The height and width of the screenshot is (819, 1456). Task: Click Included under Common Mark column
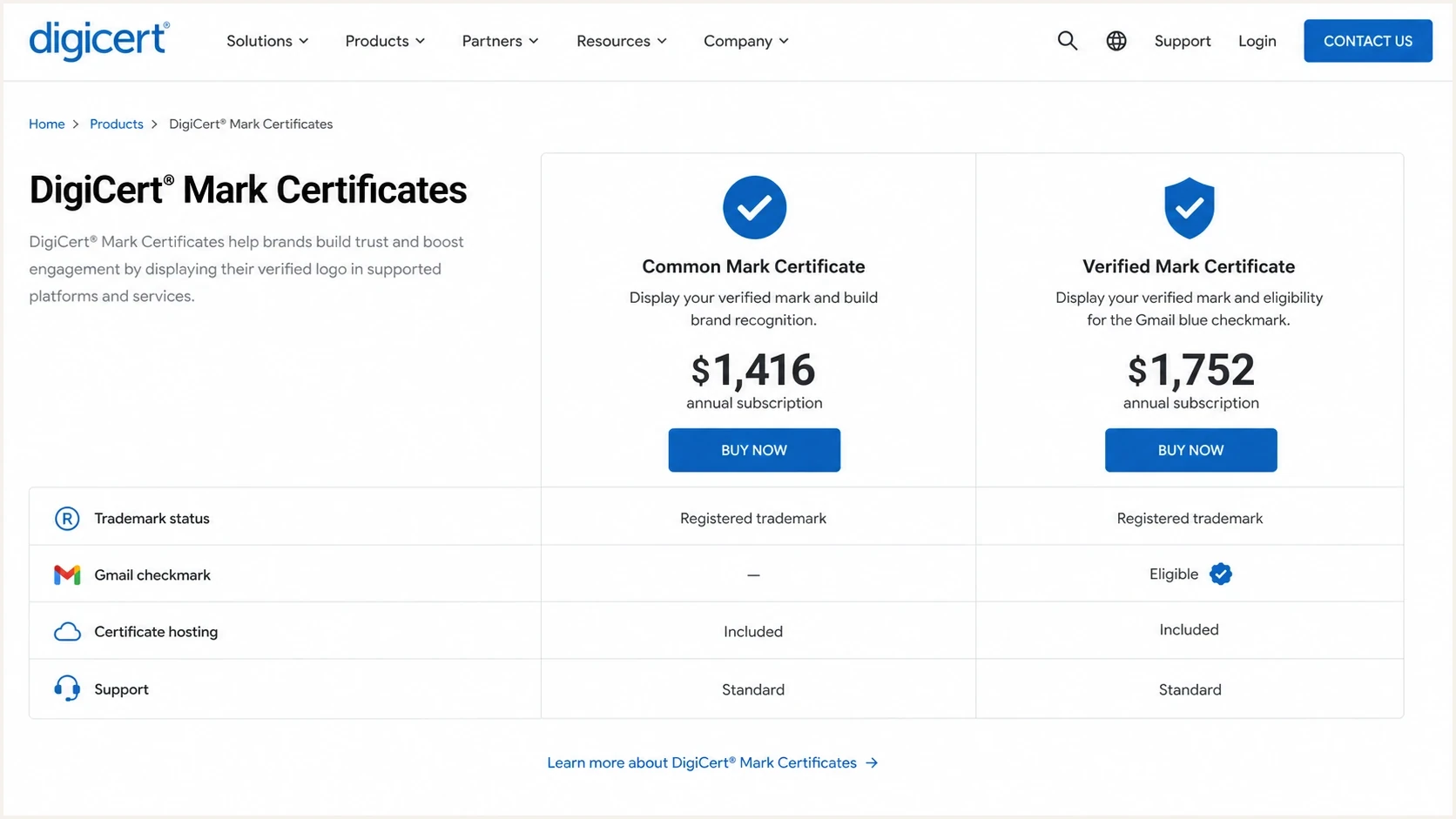point(753,632)
